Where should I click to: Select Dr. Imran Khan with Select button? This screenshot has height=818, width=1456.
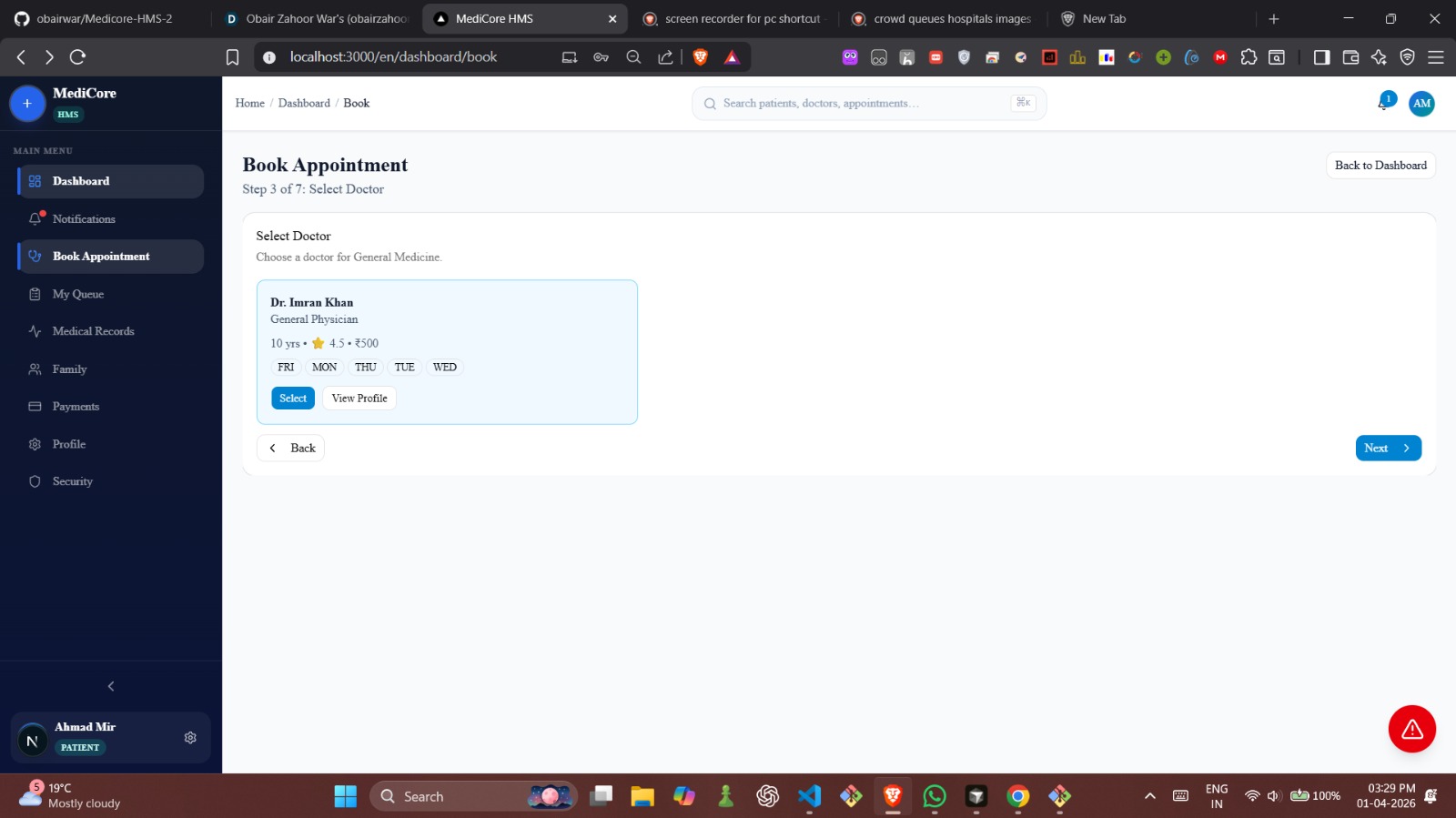[x=293, y=399]
